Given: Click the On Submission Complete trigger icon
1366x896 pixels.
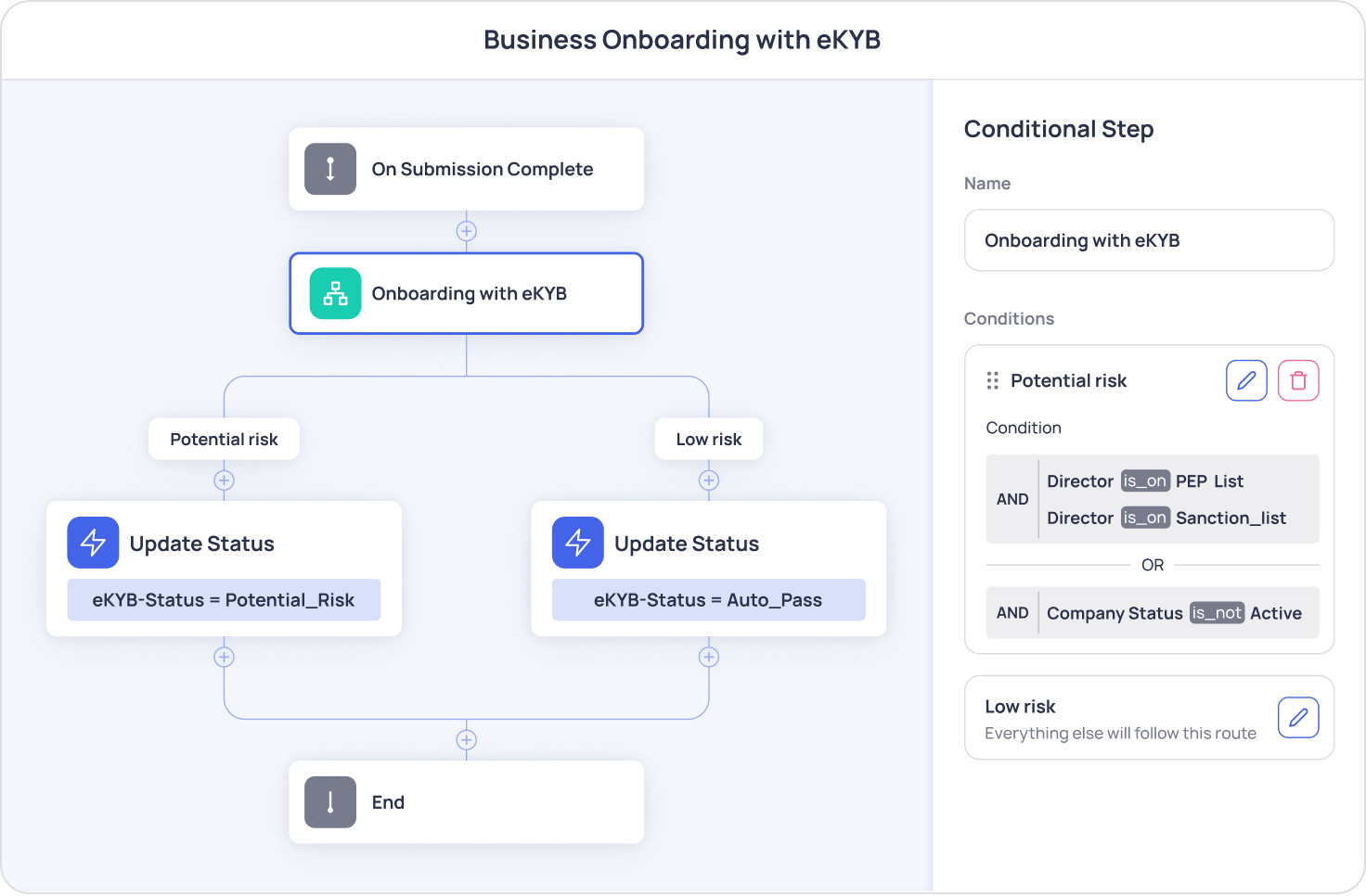Looking at the screenshot, I should tap(330, 169).
